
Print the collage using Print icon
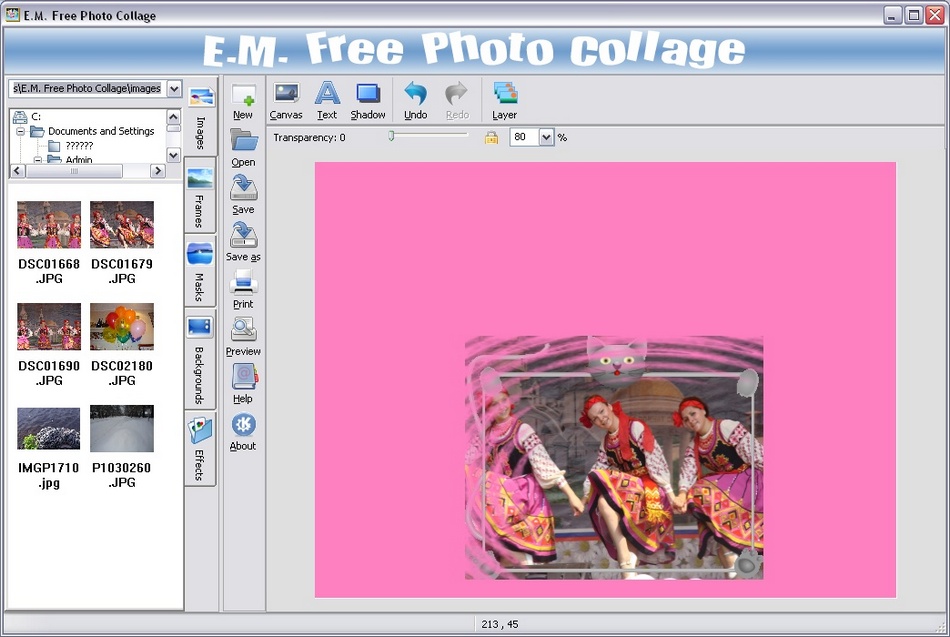pyautogui.click(x=244, y=282)
